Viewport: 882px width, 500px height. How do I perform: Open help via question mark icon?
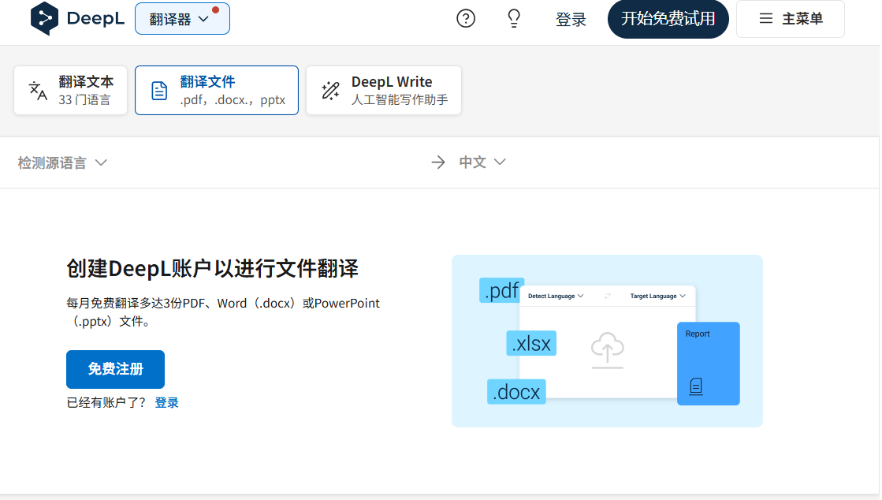pos(466,19)
